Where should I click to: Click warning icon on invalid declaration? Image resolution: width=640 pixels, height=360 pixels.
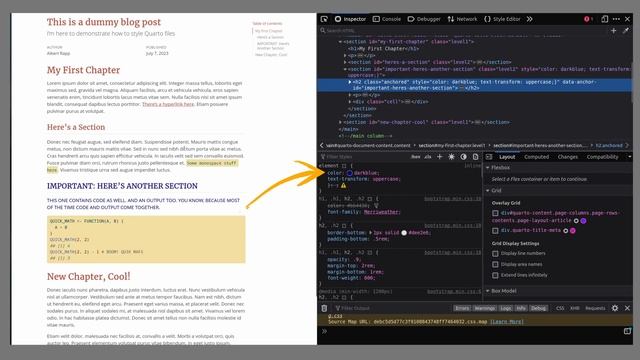point(343,186)
